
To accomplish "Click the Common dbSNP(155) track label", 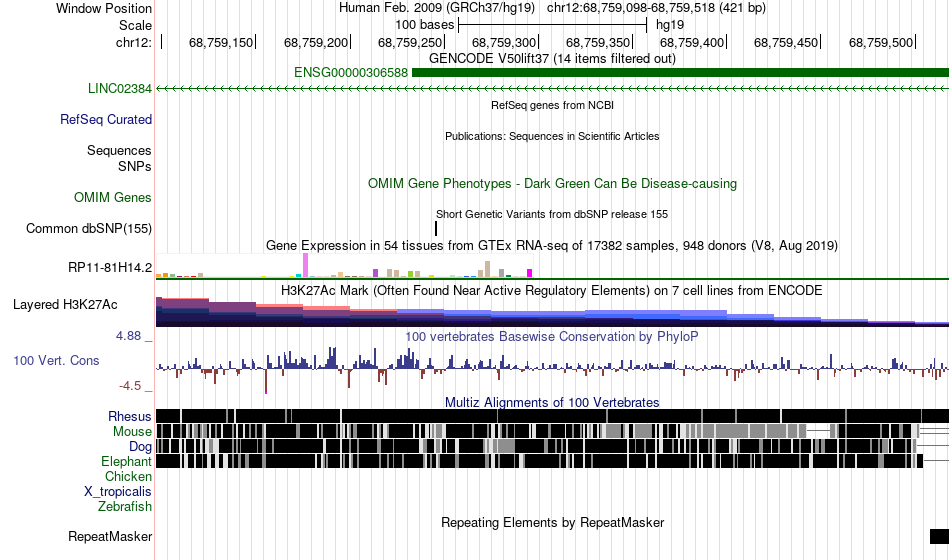I will point(89,228).
